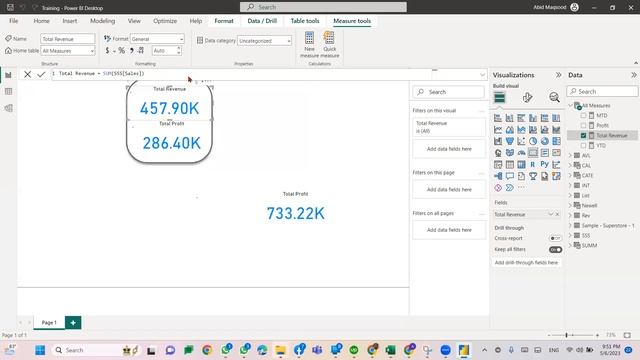The width and height of the screenshot is (640, 360).
Task: Add drill-through fields here well
Action: [x=526, y=262]
